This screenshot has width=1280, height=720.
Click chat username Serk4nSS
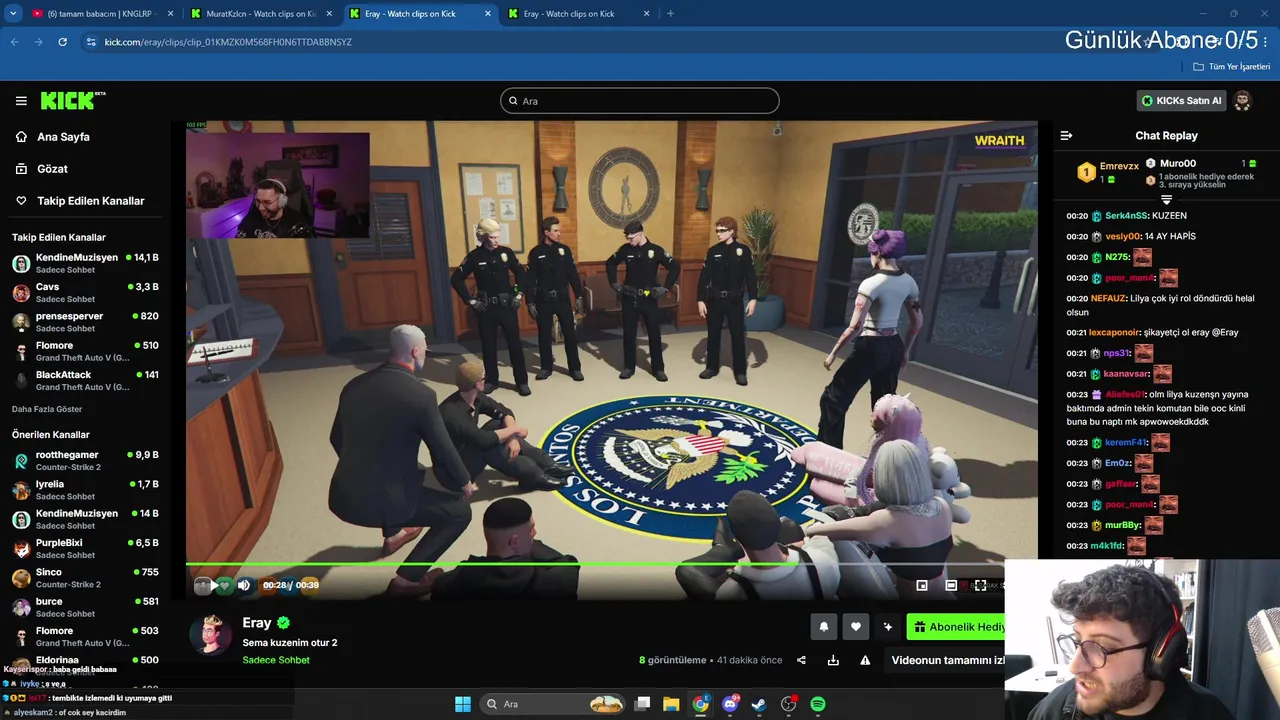pyautogui.click(x=1125, y=216)
